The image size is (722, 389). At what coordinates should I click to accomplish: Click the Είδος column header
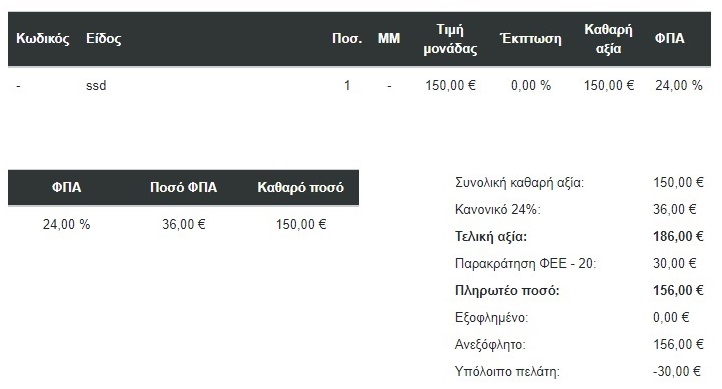point(104,38)
